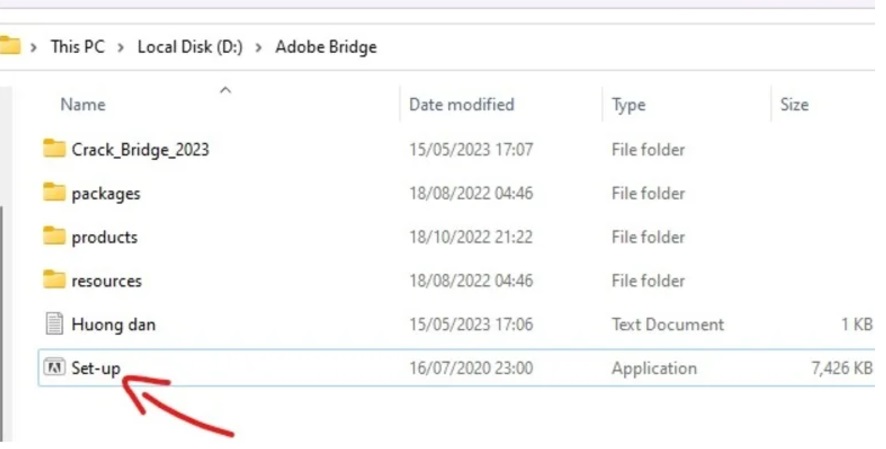This screenshot has width=886, height=449.
Task: Go to Local Disk (D:) breadcrumb
Action: (x=190, y=47)
